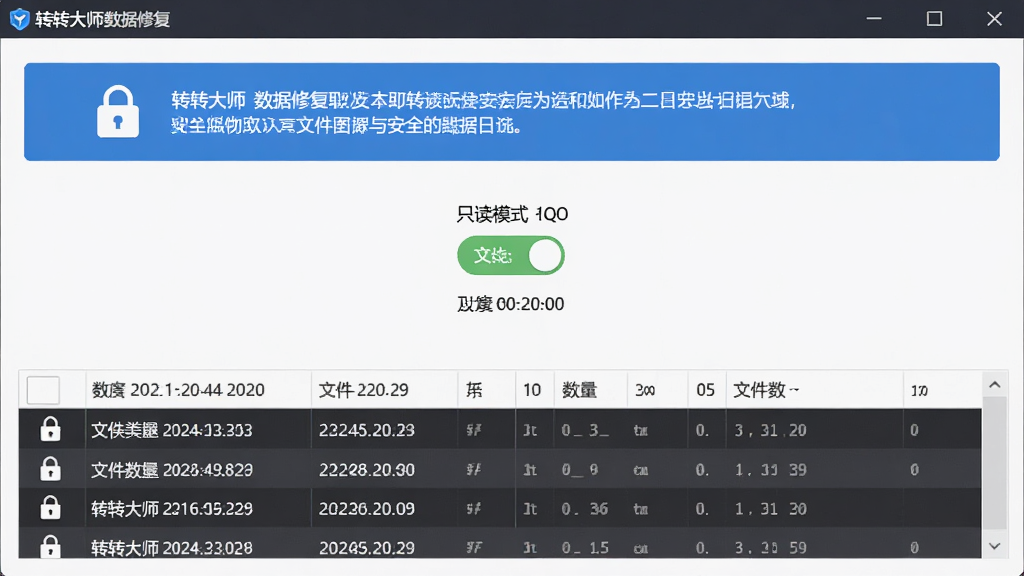
Task: Click the column header labeled 10
Action: pos(535,390)
